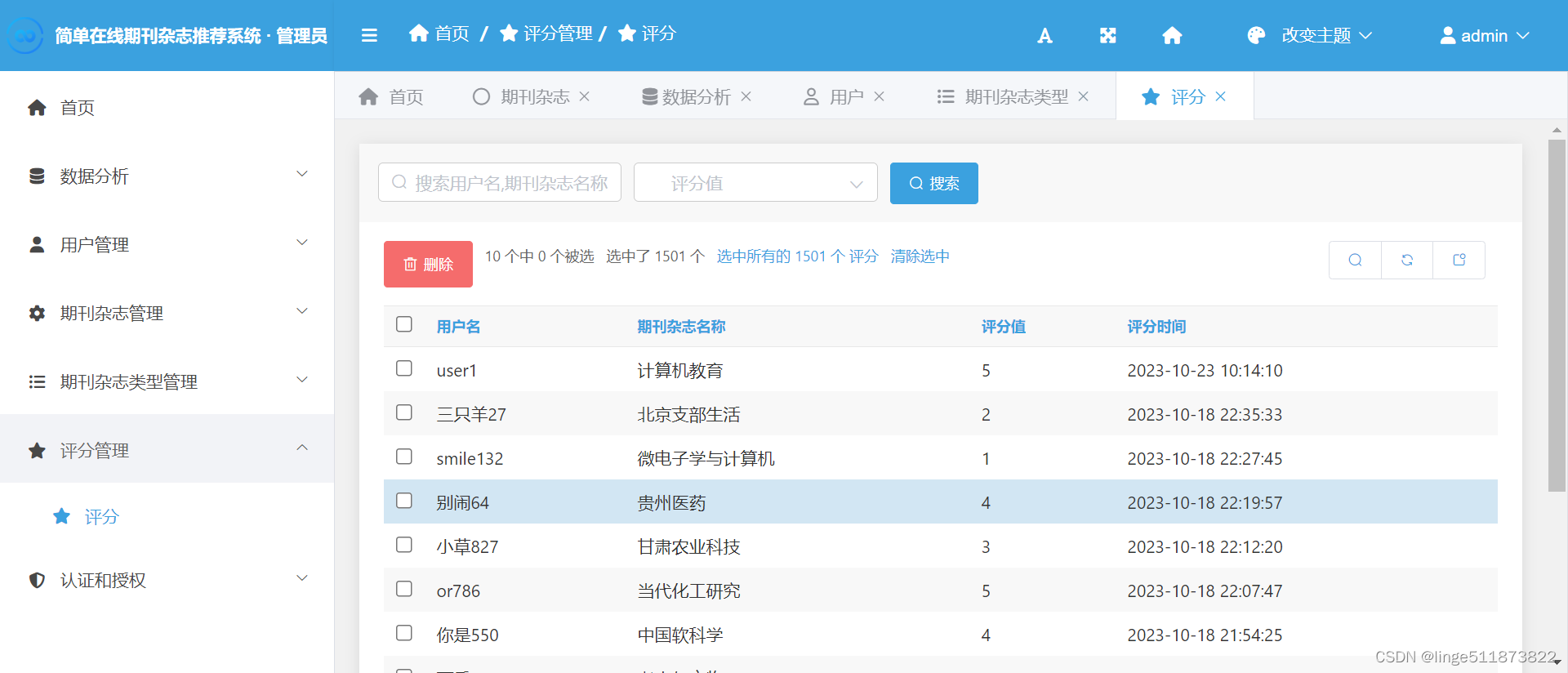Toggle the hamburger sidebar menu icon
Screen dimensions: 1568x673
tap(369, 35)
